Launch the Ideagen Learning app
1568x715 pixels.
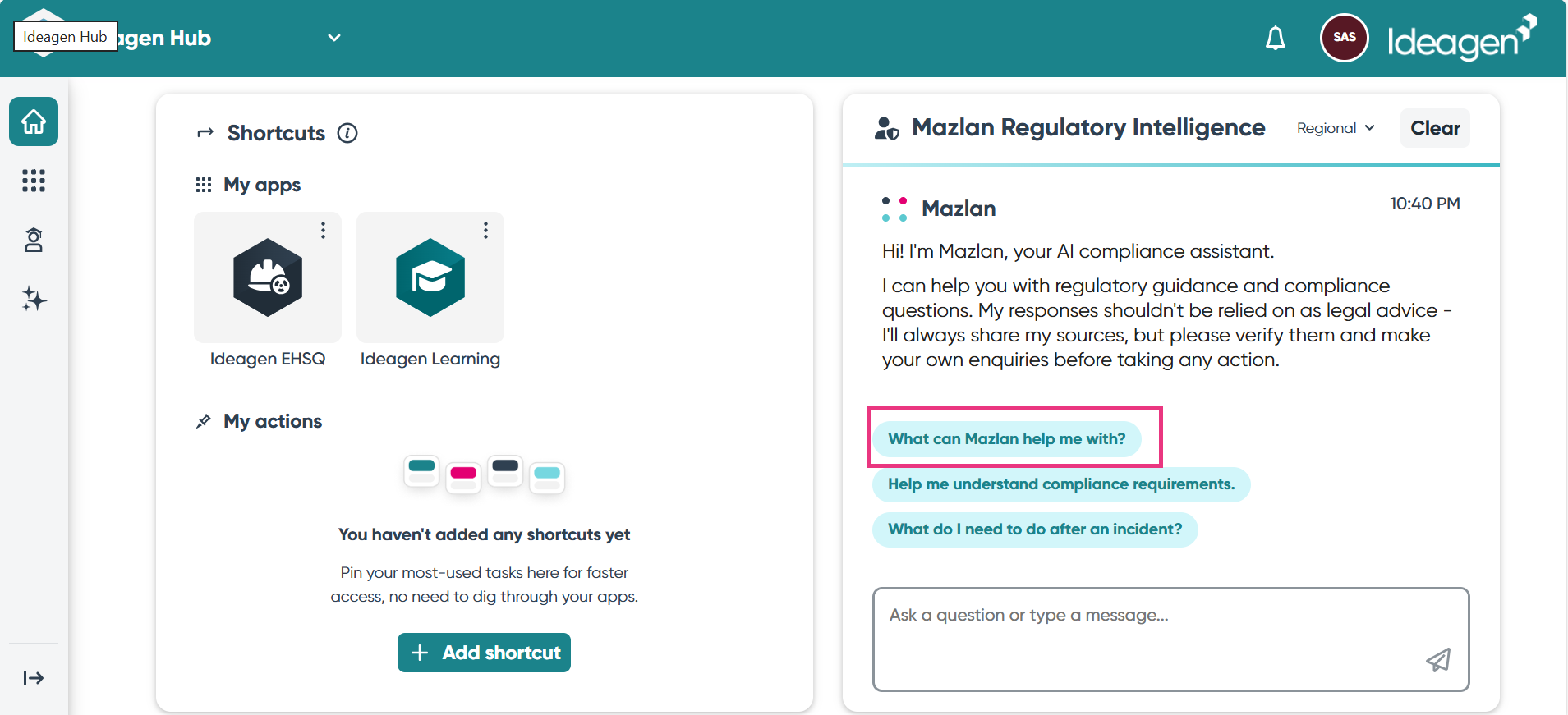point(430,278)
